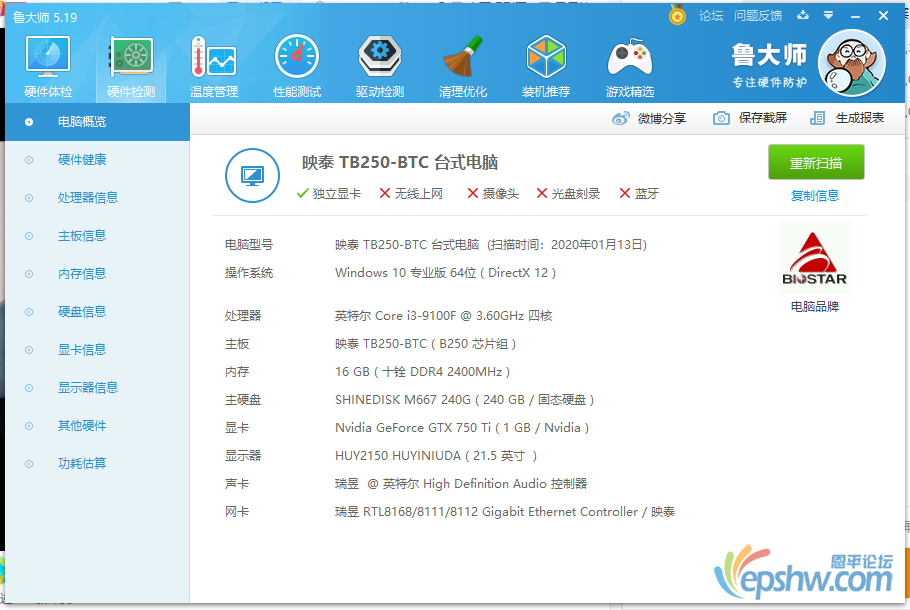Click the 扫描时间 2020年01月13日 text

click(567, 245)
